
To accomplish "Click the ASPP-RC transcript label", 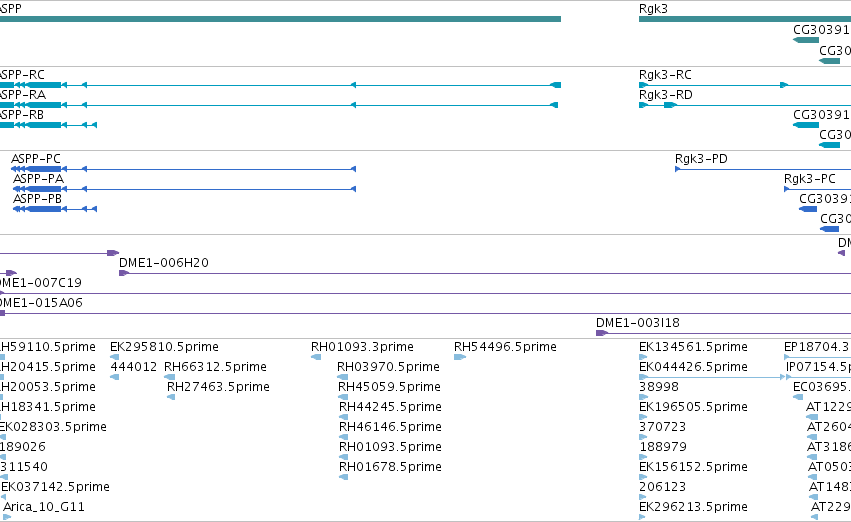I will (x=22, y=74).
